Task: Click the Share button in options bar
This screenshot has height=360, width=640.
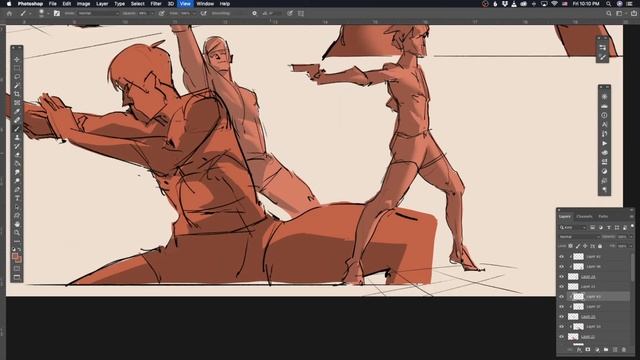Action: click(633, 13)
